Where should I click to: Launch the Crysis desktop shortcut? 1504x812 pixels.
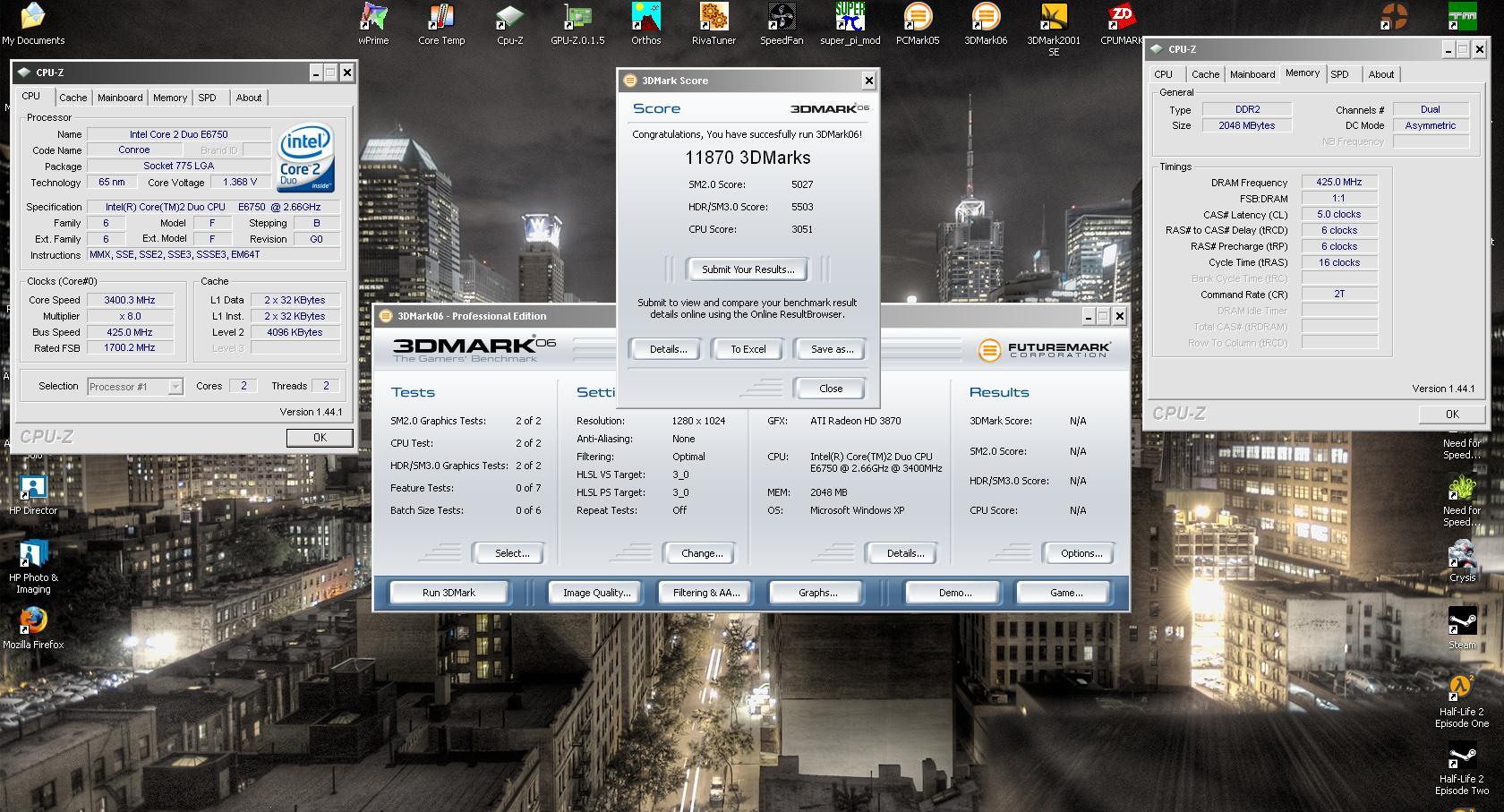(x=1462, y=561)
